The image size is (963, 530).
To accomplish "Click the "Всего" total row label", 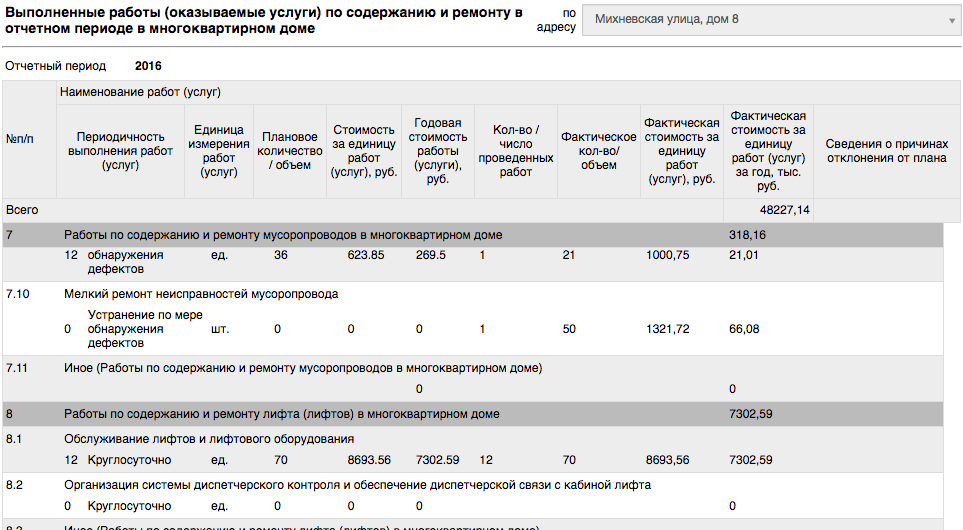I will pyautogui.click(x=22, y=210).
